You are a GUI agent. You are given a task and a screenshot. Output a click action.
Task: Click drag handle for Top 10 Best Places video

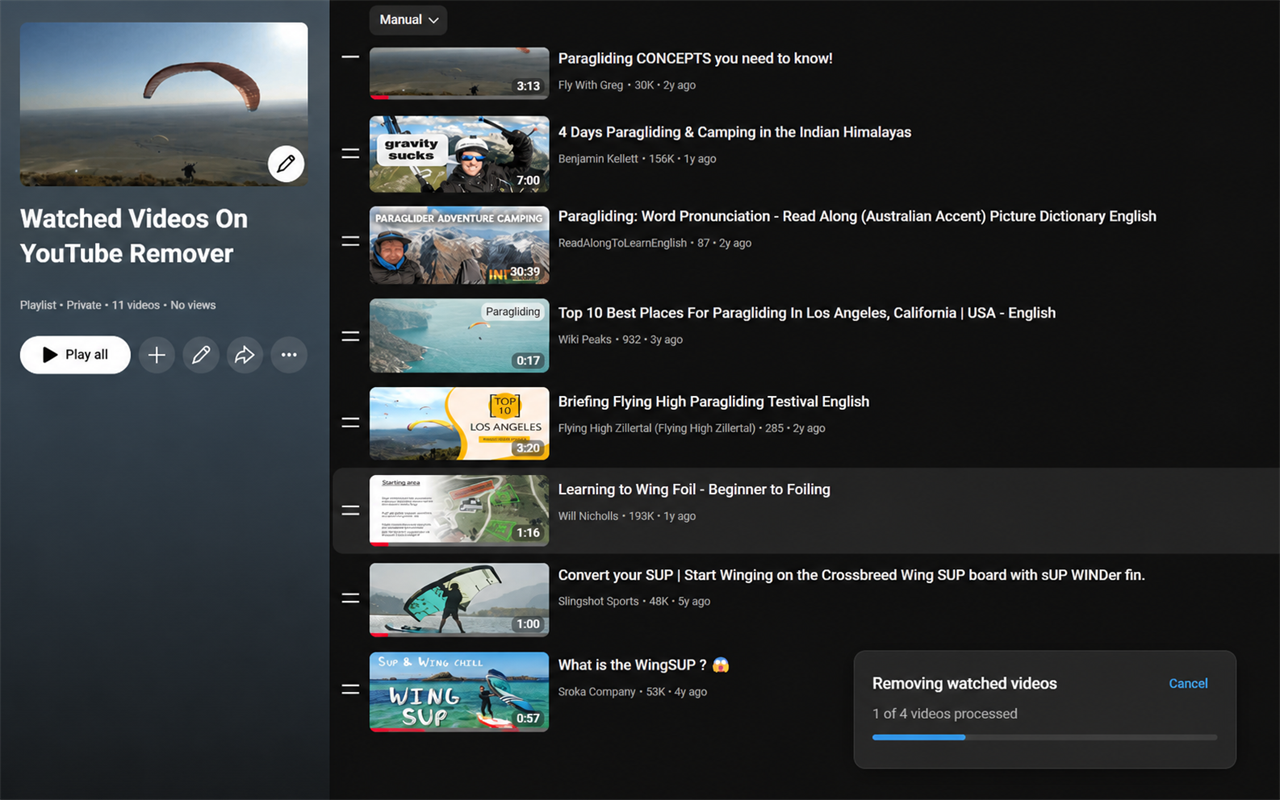coord(350,337)
